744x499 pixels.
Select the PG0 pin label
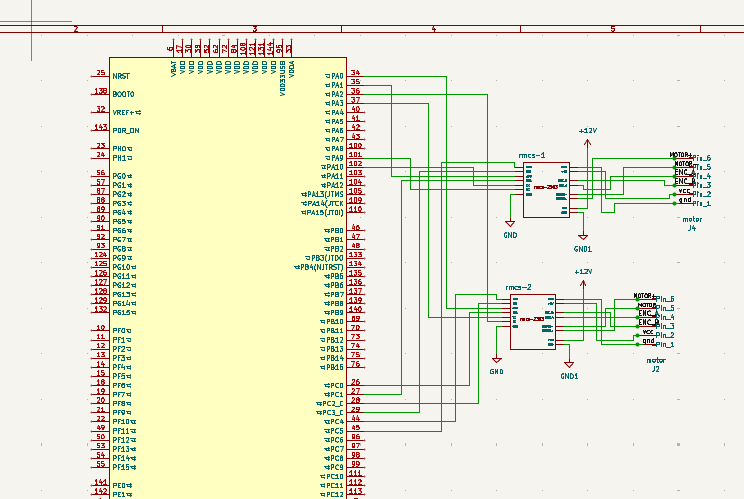(122, 176)
